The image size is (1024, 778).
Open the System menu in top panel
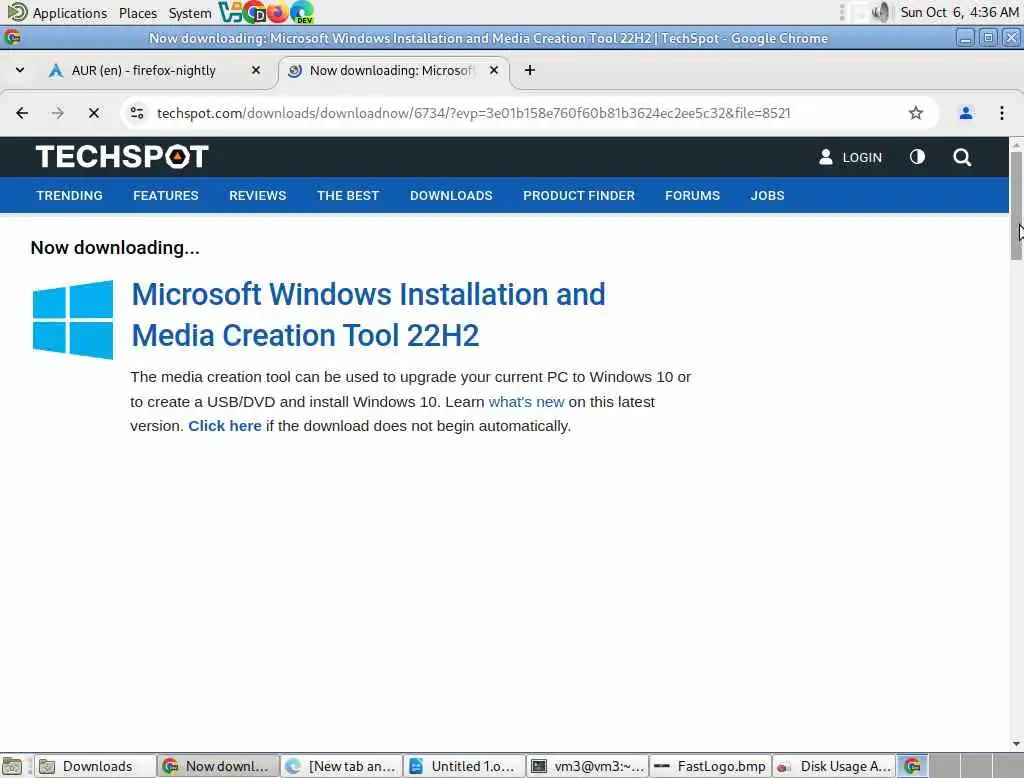pos(190,13)
